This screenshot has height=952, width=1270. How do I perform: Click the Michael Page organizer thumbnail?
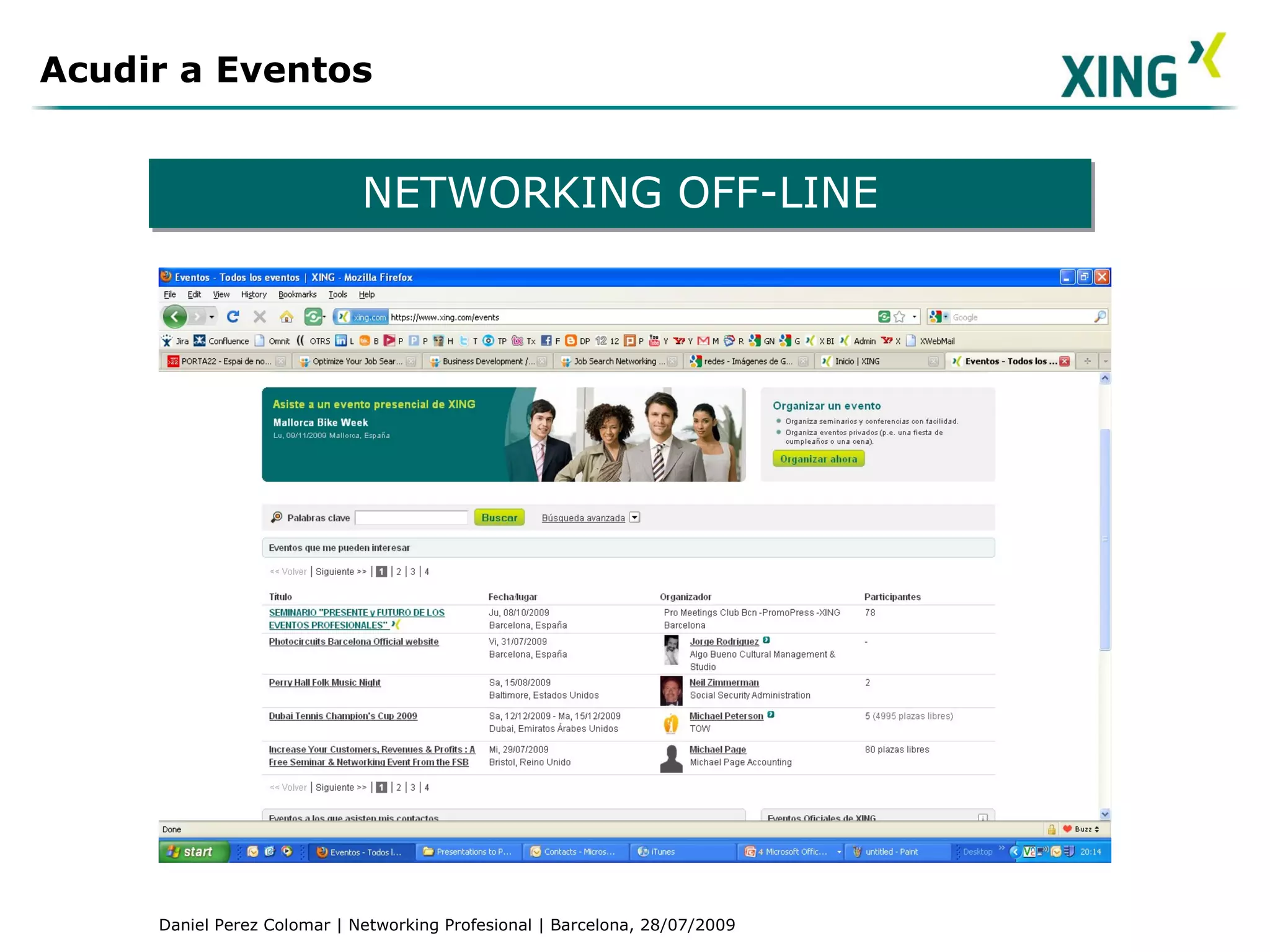[671, 758]
